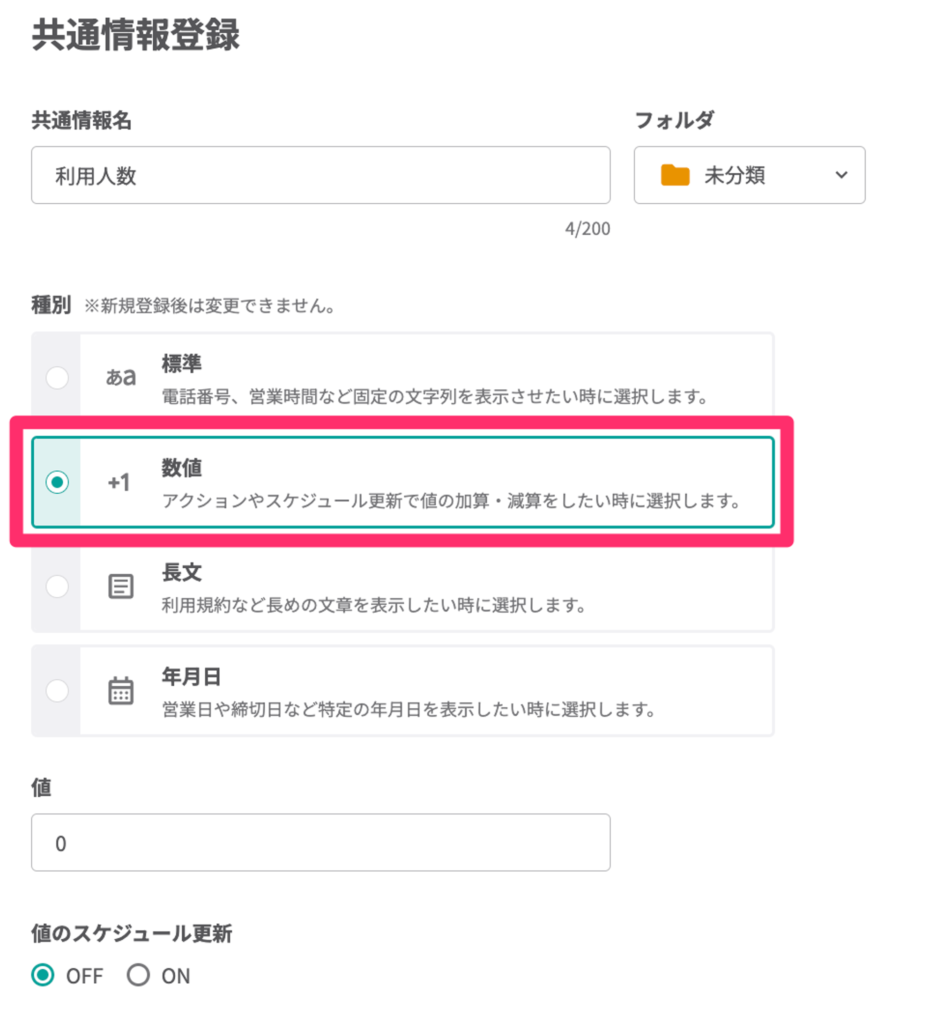Click the calendar date type icon
The image size is (937, 1024).
pyautogui.click(x=120, y=691)
